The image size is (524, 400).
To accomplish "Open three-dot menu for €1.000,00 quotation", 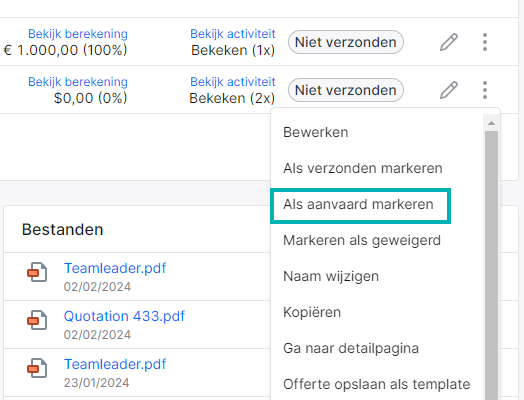I will pyautogui.click(x=485, y=42).
